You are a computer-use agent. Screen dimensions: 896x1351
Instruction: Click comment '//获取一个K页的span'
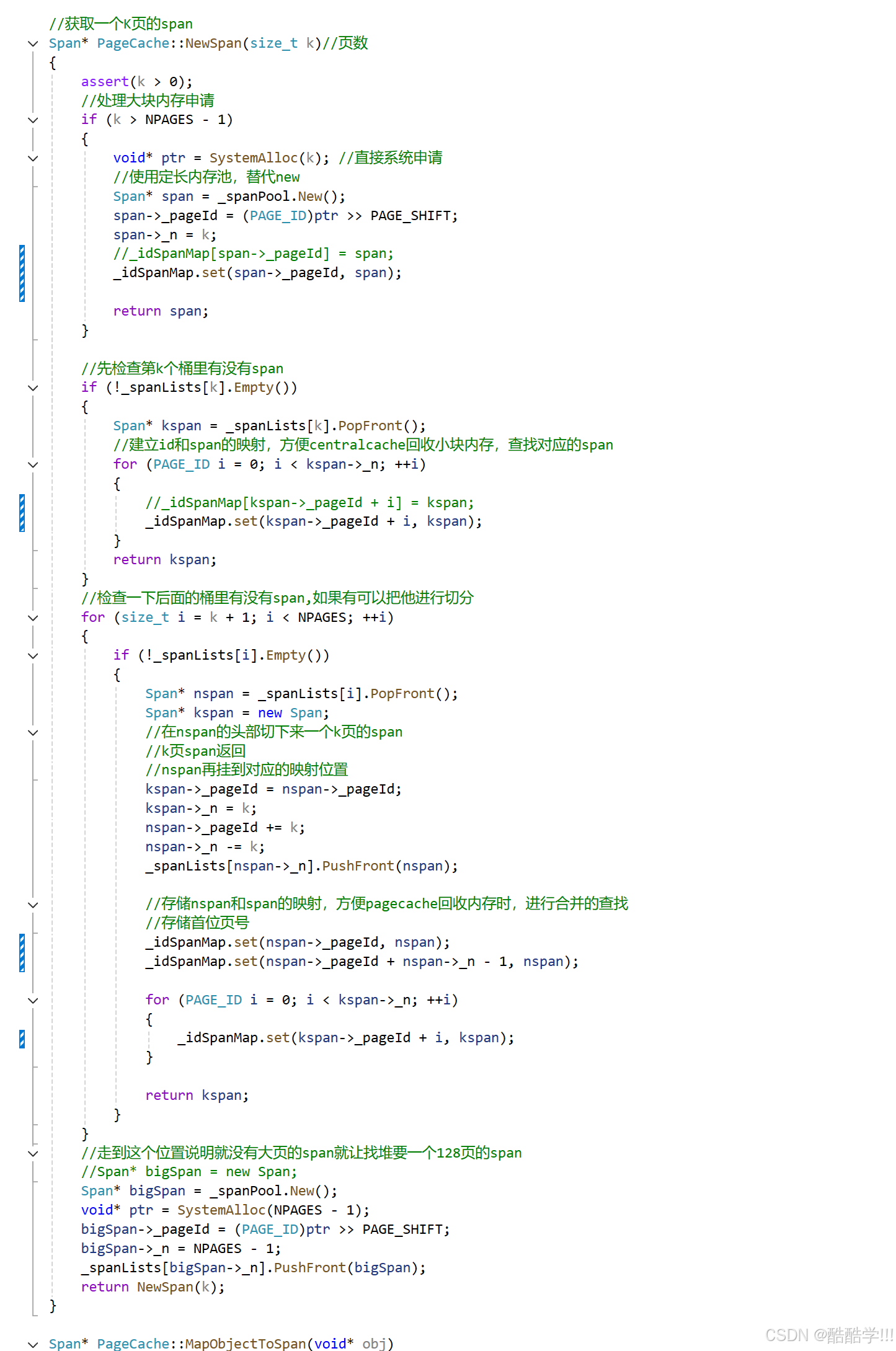121,24
